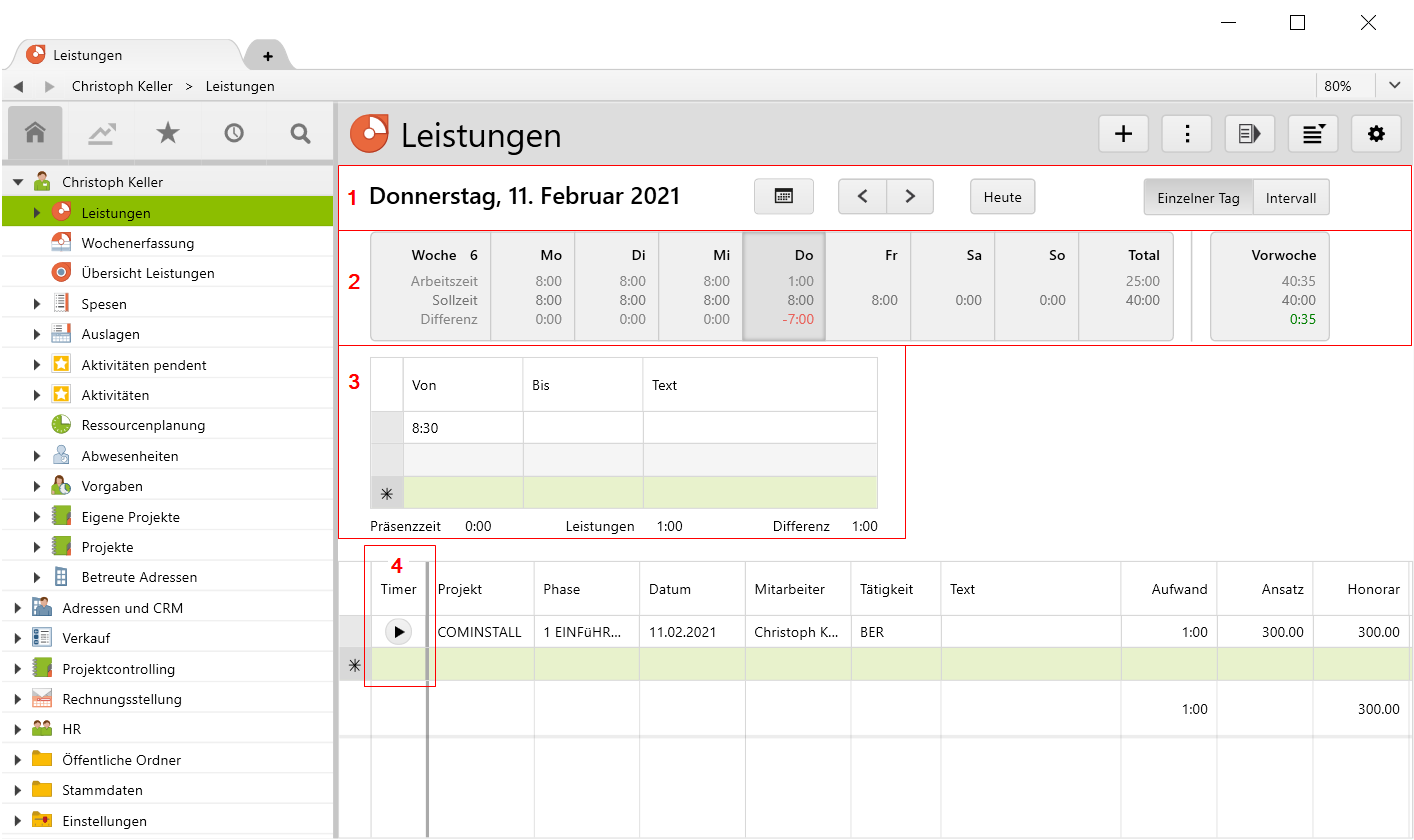Open a new tab with plus
1414x840 pixels.
pos(268,56)
